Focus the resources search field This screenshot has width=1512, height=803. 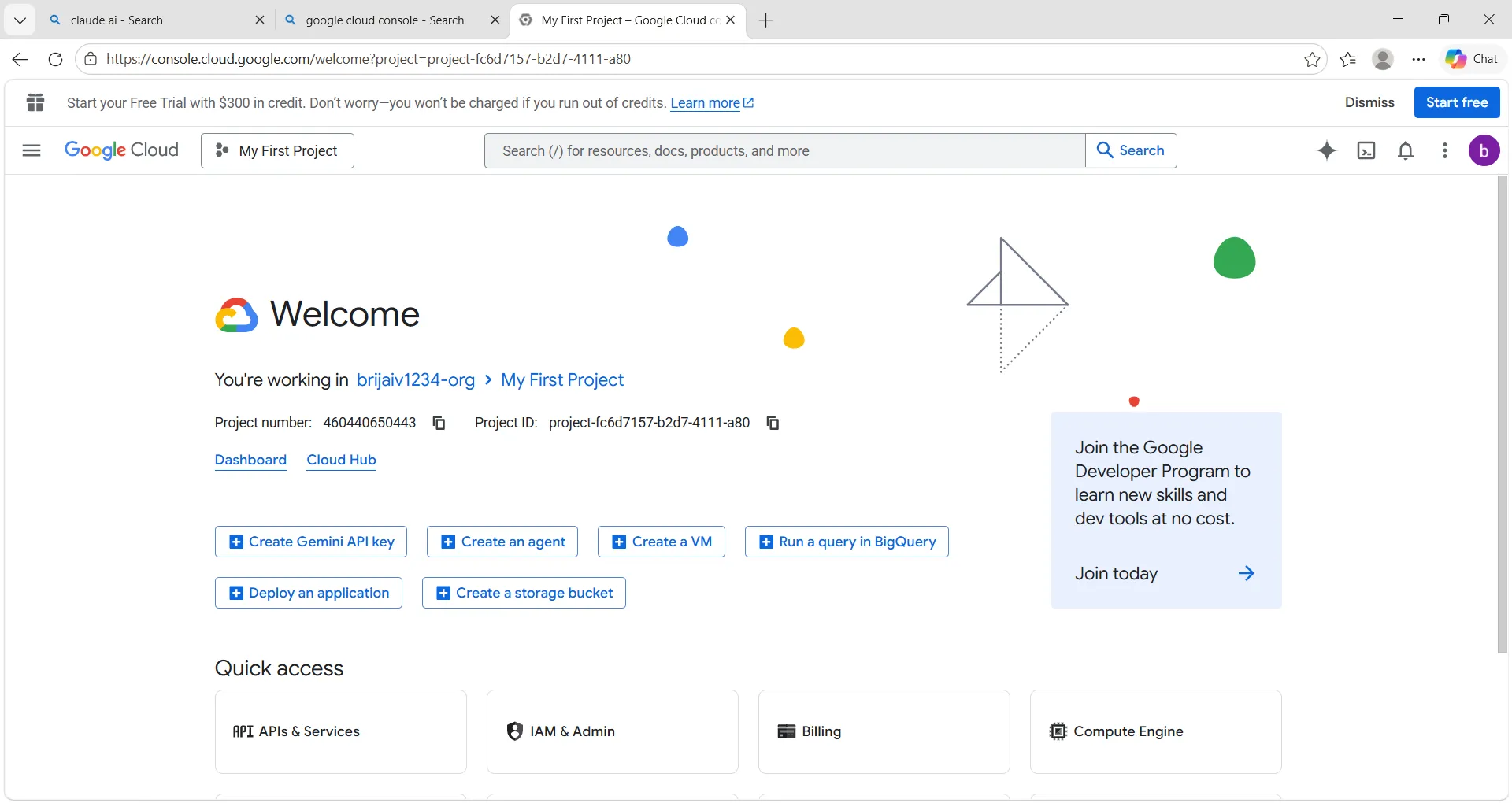coord(784,150)
